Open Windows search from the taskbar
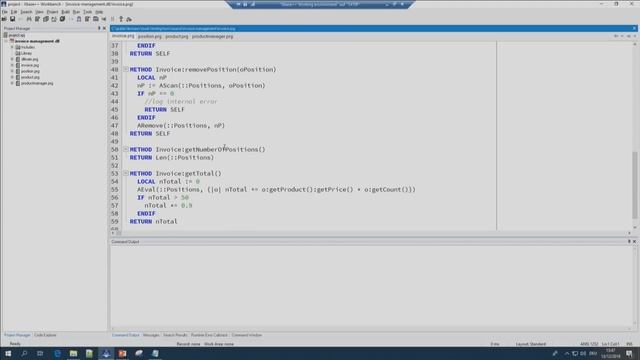Screen dimensions: 640x360 click(x=24, y=353)
